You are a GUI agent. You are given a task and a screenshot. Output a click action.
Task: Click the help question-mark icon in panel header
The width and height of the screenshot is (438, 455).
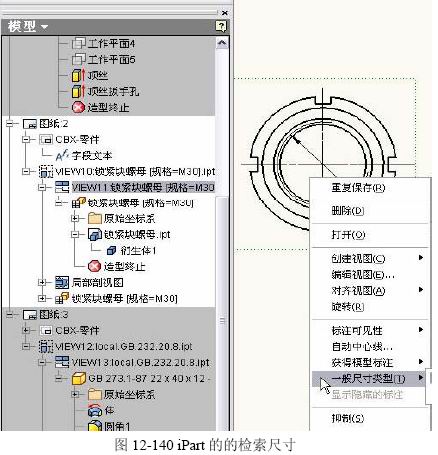pos(221,26)
